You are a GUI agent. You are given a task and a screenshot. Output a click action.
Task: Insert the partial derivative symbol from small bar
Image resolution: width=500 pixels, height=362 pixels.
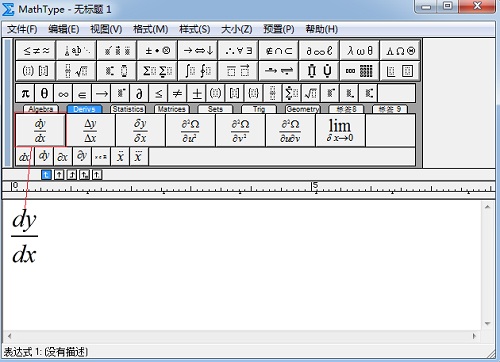(x=139, y=93)
